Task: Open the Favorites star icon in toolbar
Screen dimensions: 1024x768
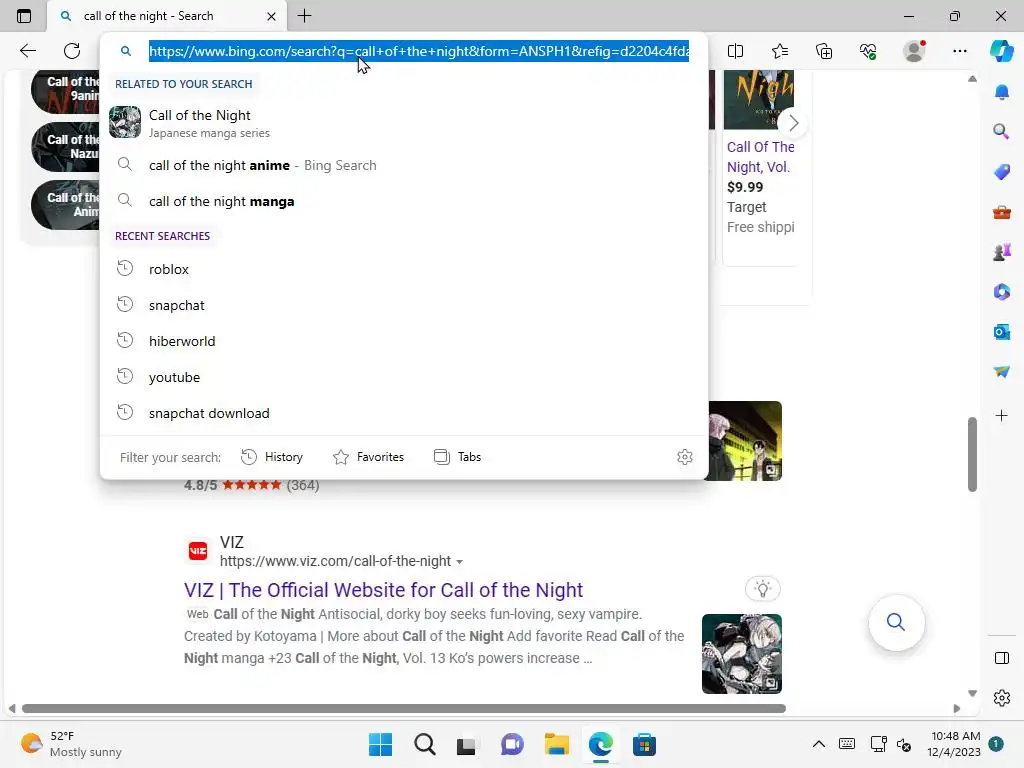Action: [x=780, y=51]
